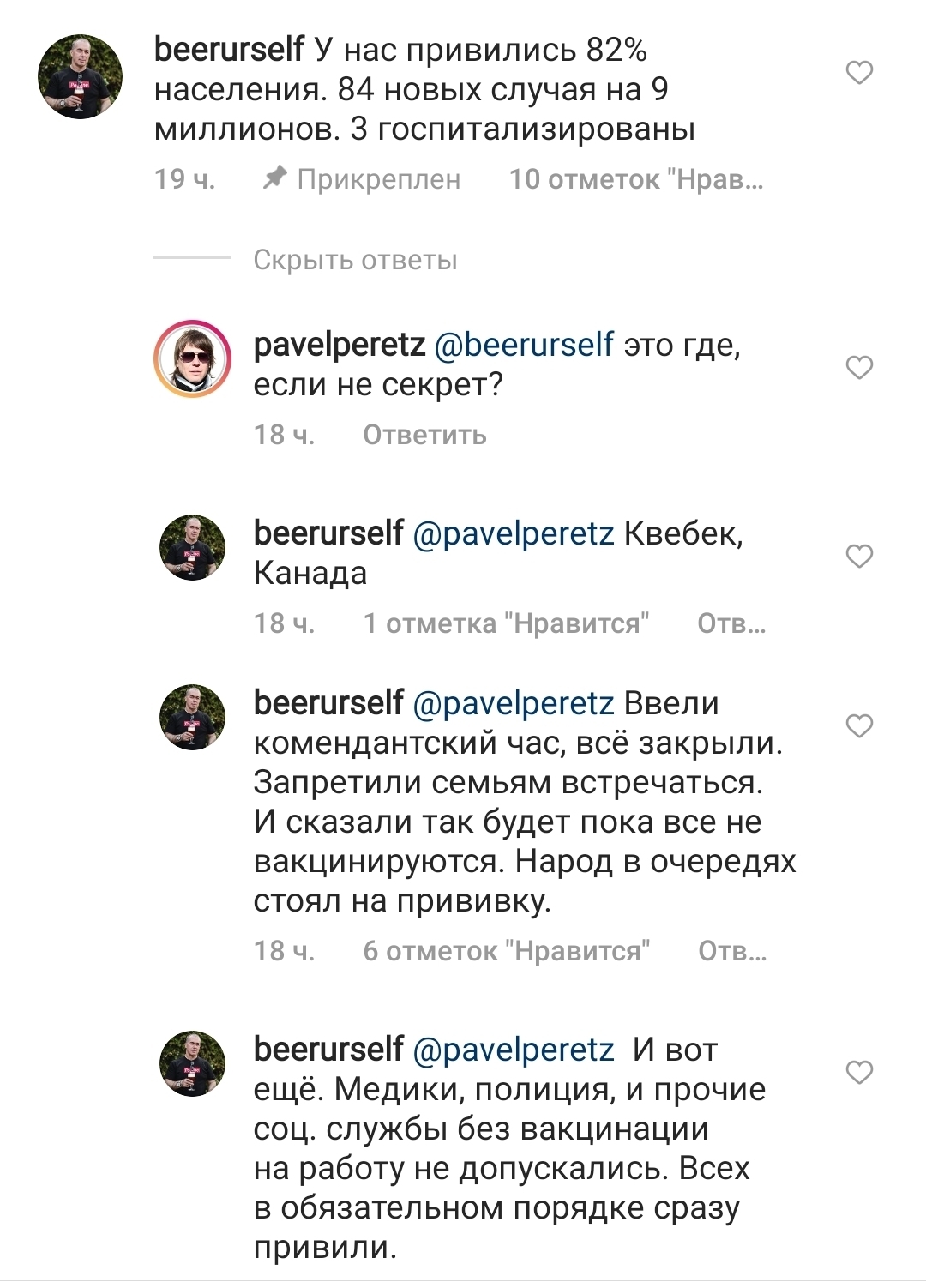The image size is (926, 1288).
Task: Open beerurself username on the pinned comment
Action: 229,50
